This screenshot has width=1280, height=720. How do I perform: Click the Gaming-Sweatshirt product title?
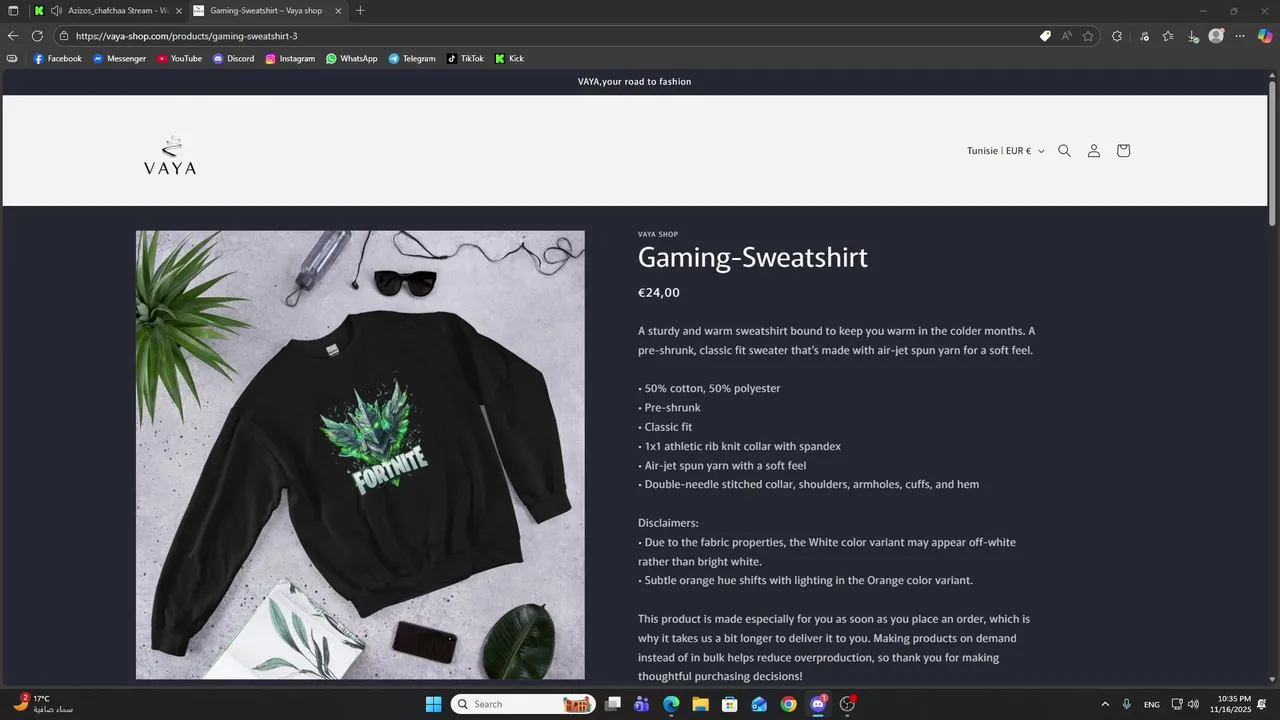tap(753, 258)
